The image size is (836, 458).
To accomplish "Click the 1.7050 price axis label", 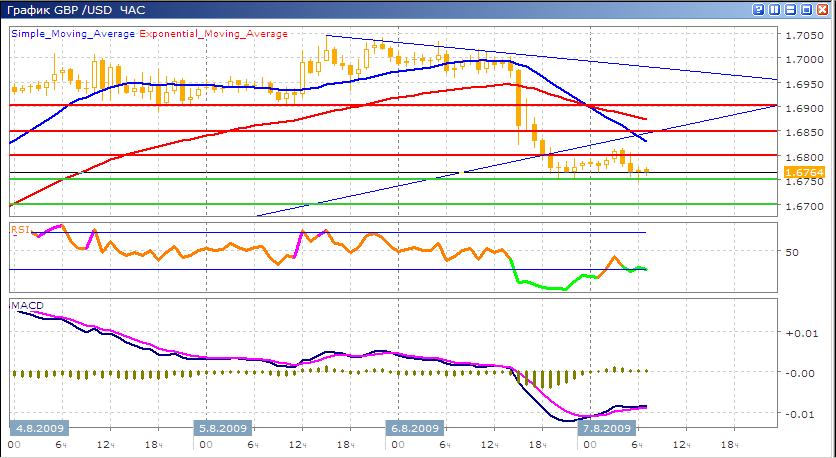I will point(804,35).
